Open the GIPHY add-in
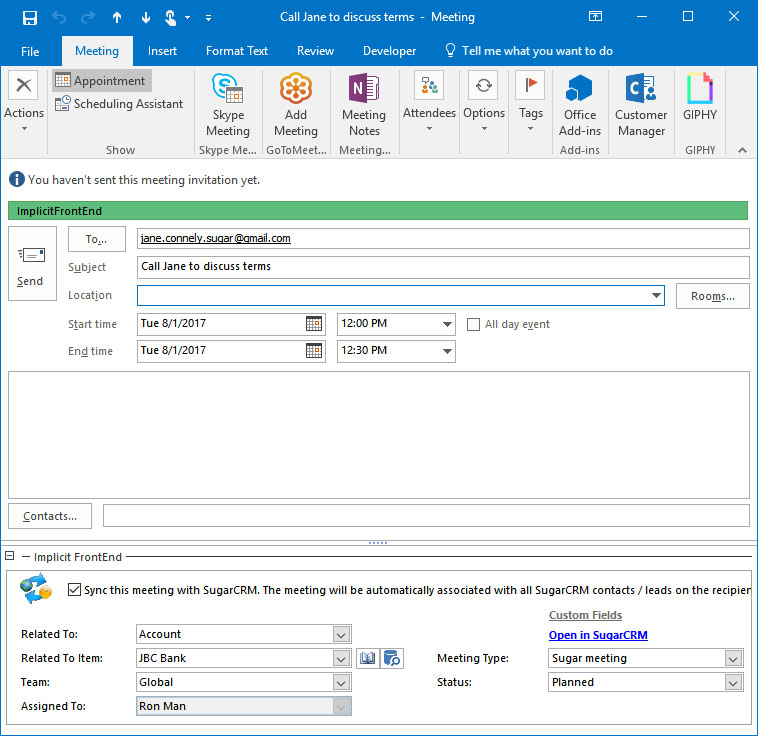 click(700, 98)
